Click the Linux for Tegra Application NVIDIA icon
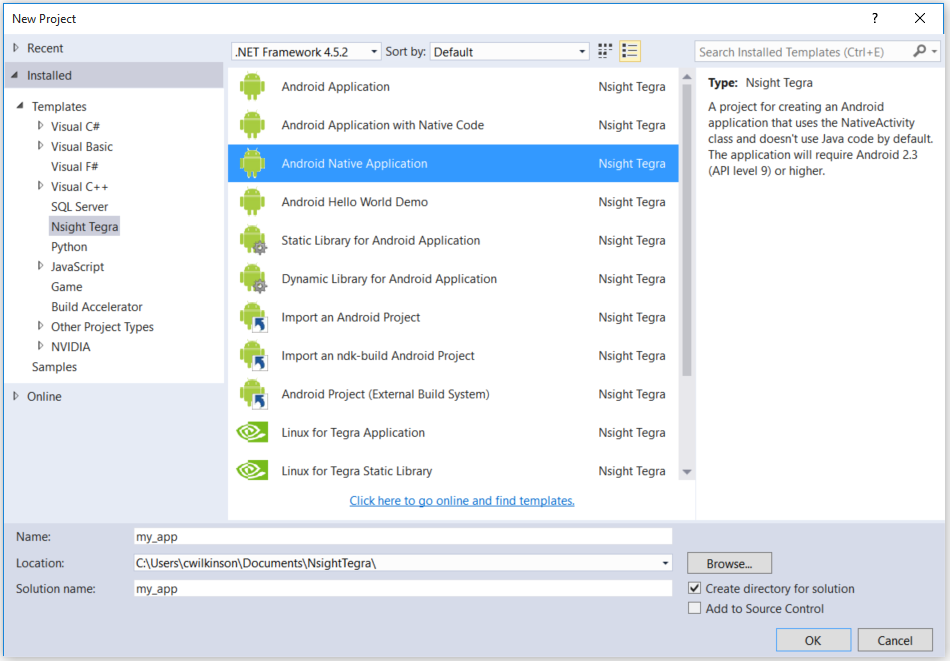 pos(252,433)
